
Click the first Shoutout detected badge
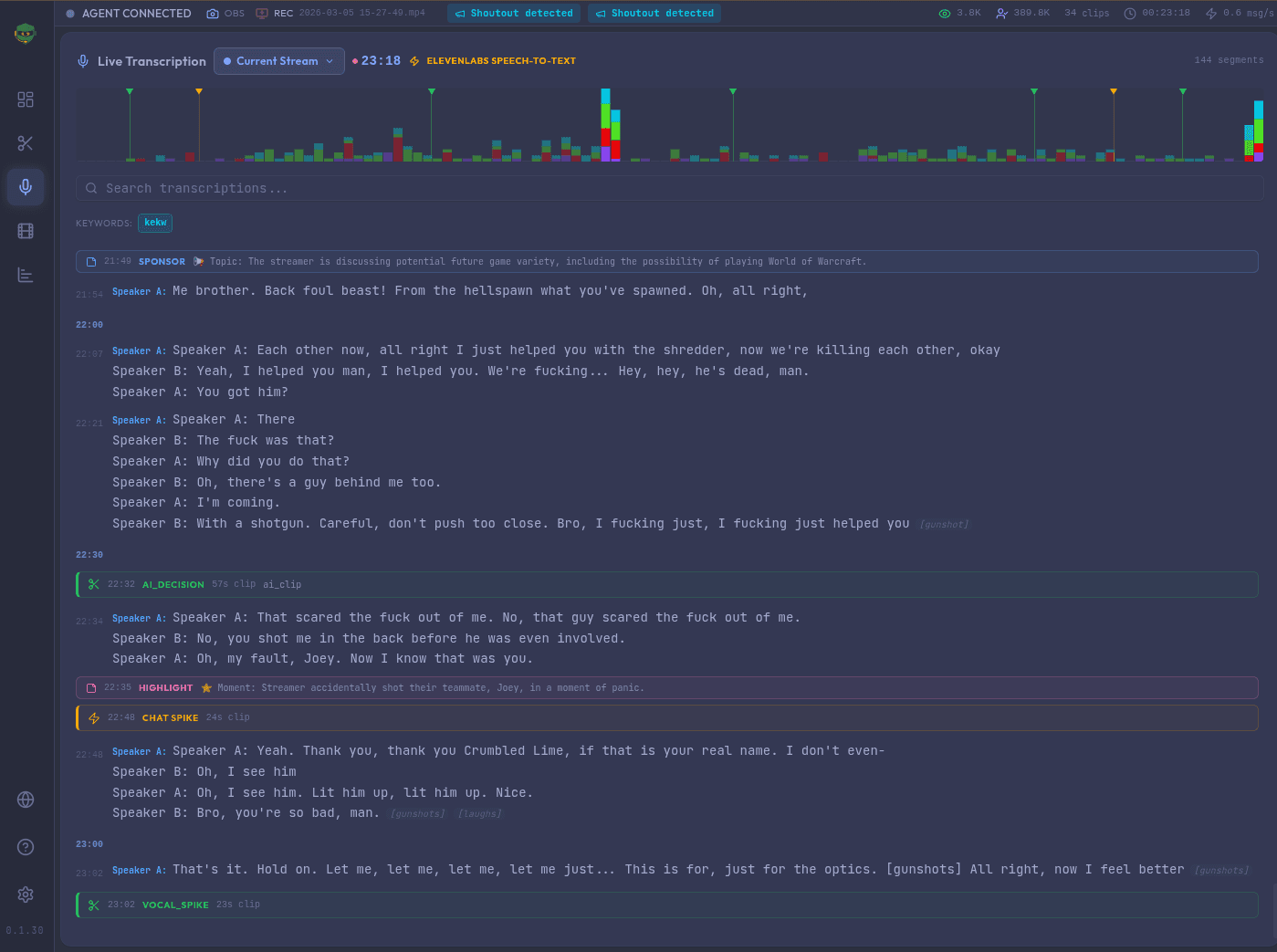point(514,14)
